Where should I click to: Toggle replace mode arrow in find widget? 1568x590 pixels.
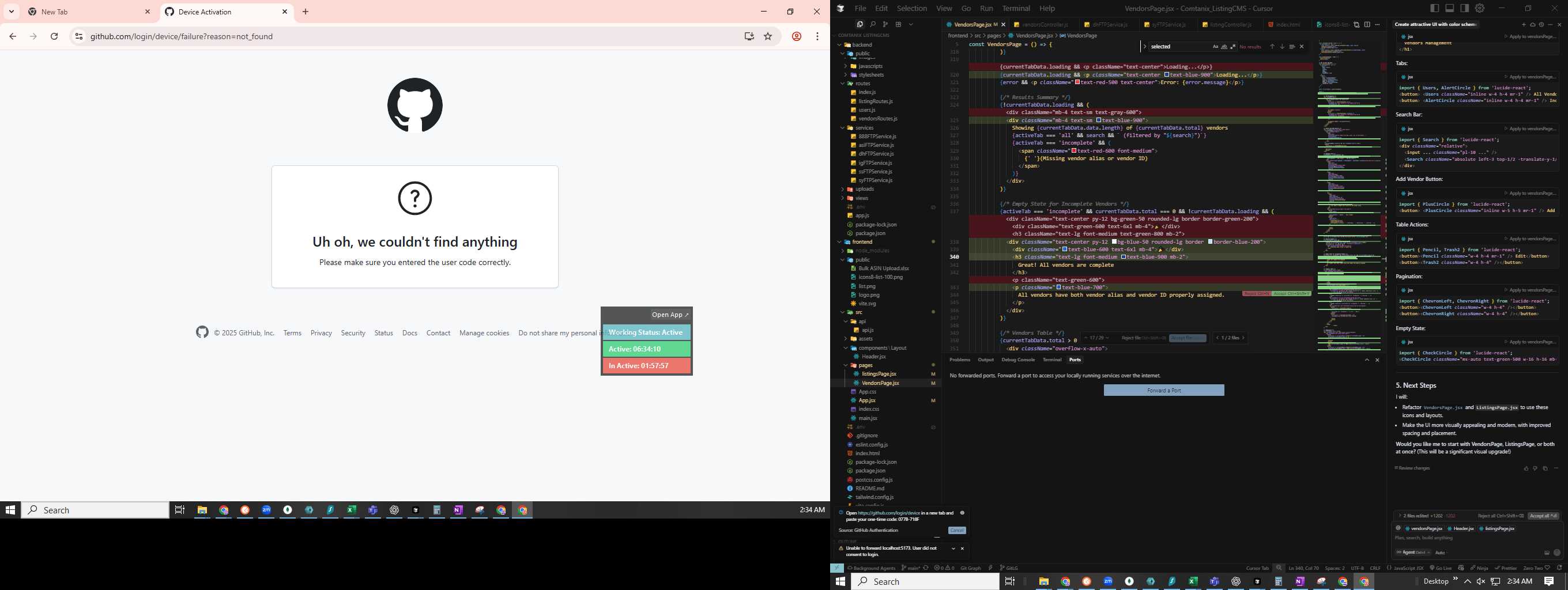(x=1145, y=47)
